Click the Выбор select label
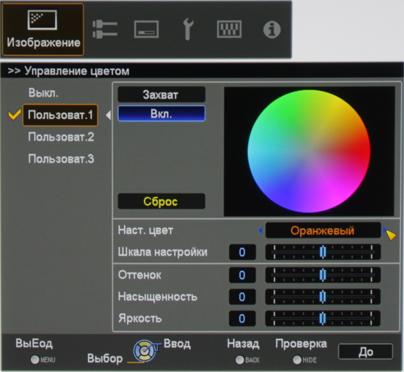Image resolution: width=404 pixels, height=372 pixels. point(105,359)
